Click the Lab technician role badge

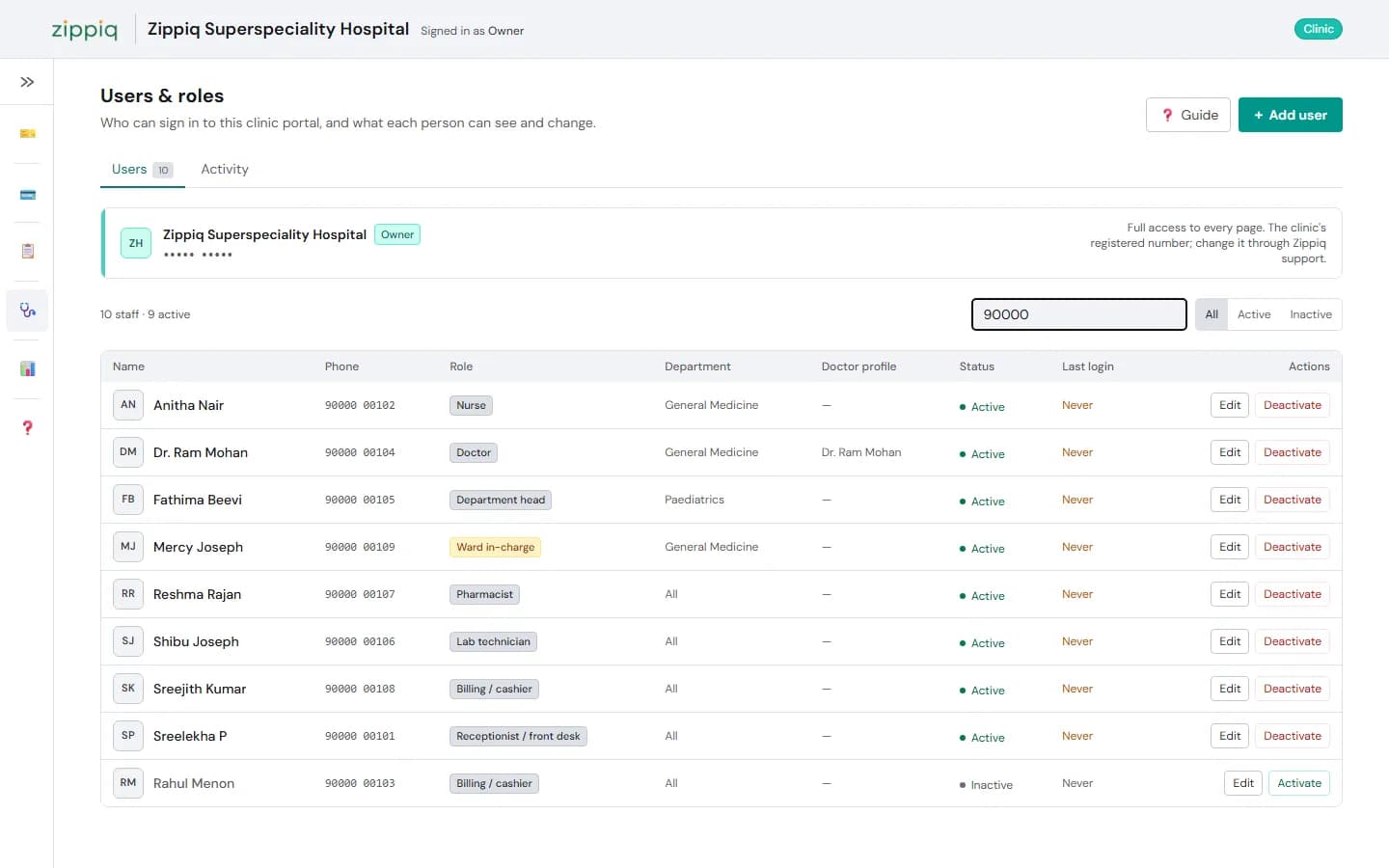pos(493,641)
